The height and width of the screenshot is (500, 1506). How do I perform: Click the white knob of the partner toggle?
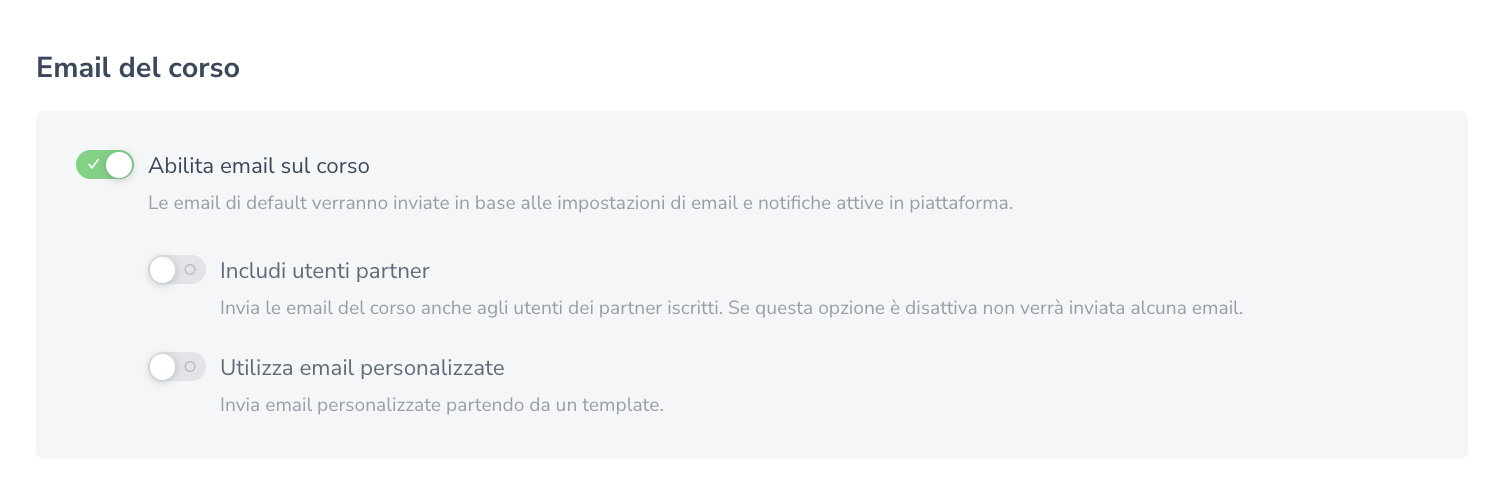click(163, 270)
